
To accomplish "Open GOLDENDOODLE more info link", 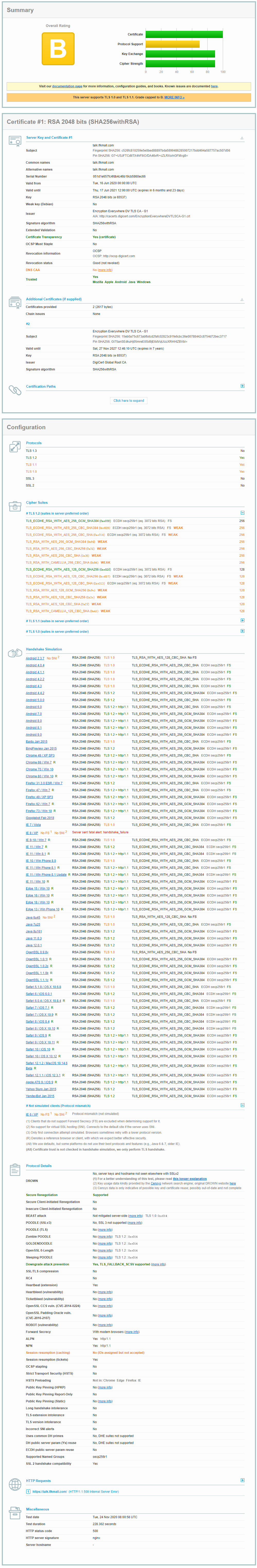I will point(105,1244).
